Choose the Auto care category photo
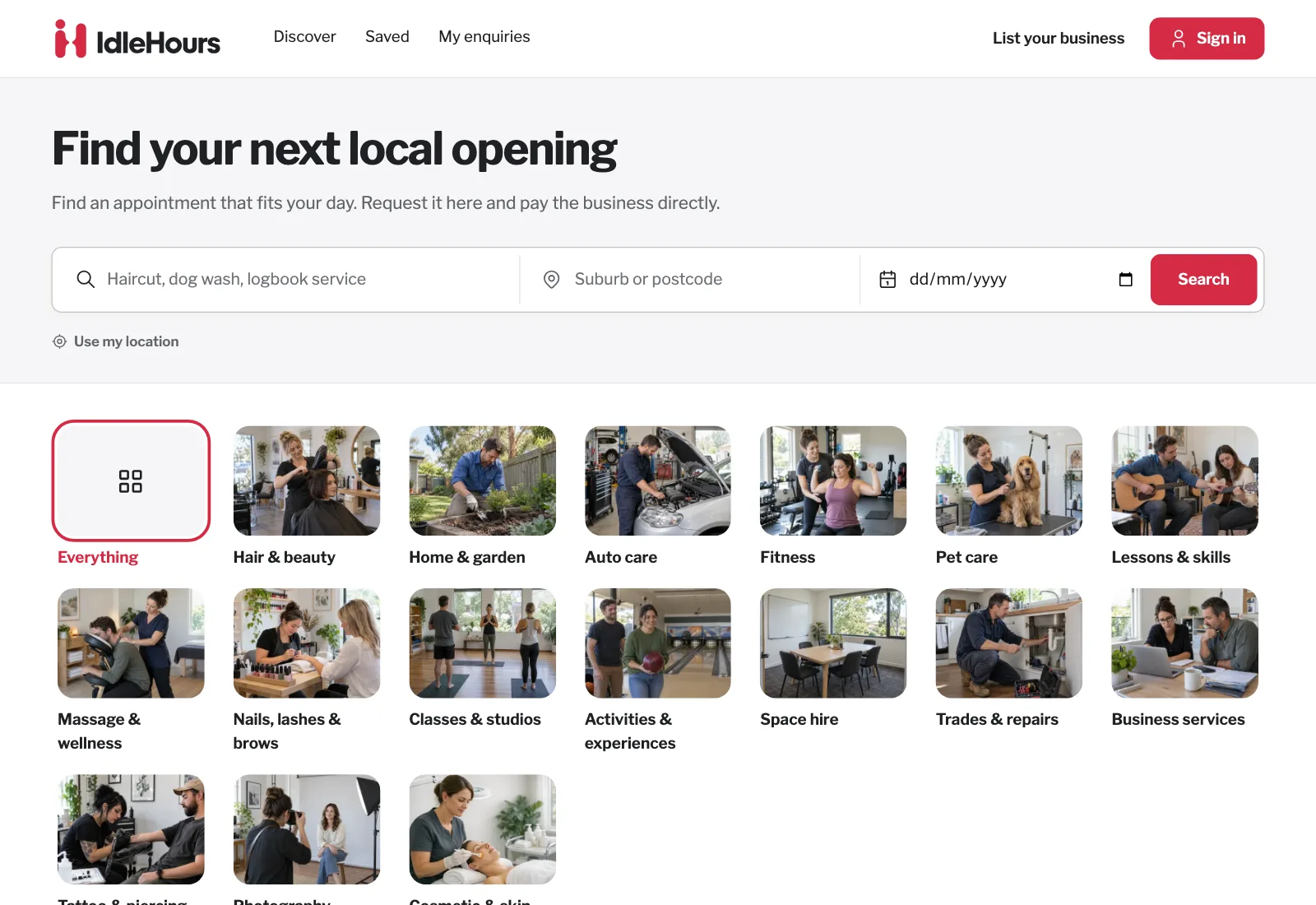The height and width of the screenshot is (905, 1316). point(658,480)
